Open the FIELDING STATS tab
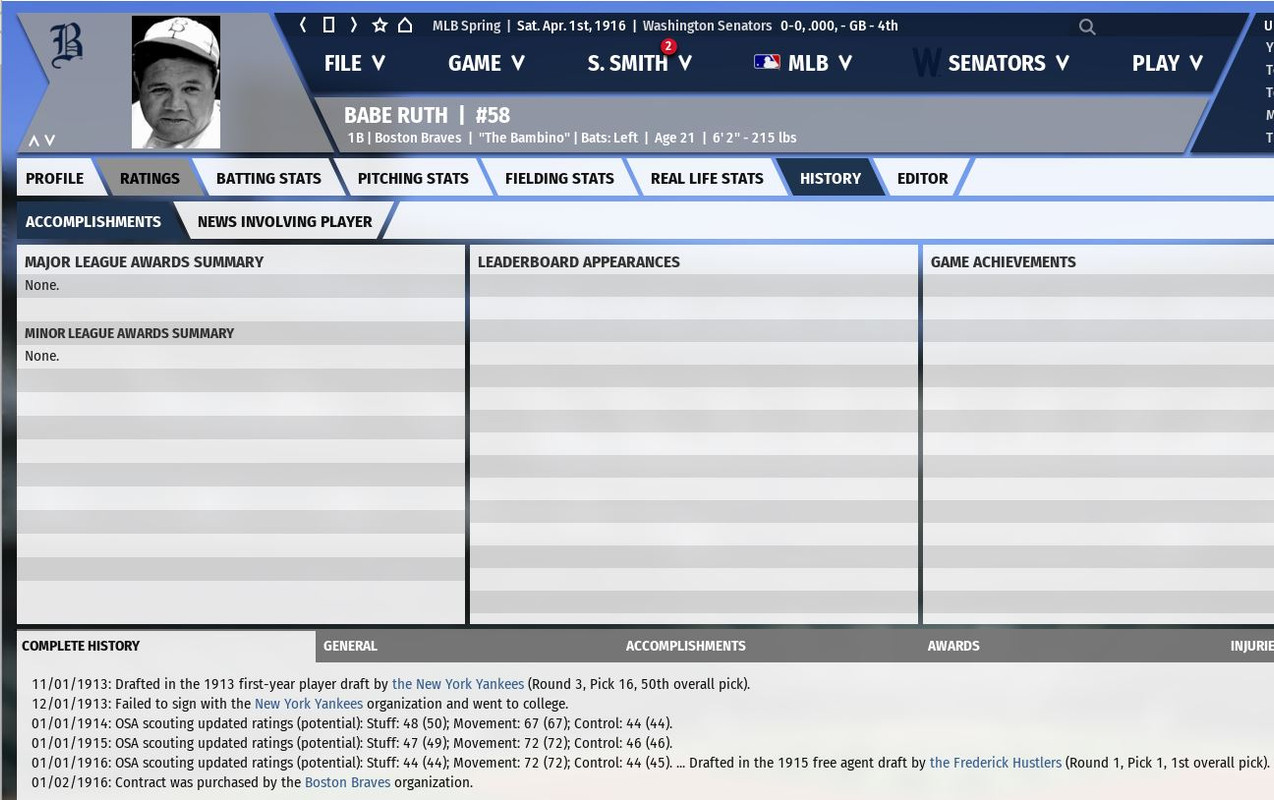1274x800 pixels. point(559,178)
